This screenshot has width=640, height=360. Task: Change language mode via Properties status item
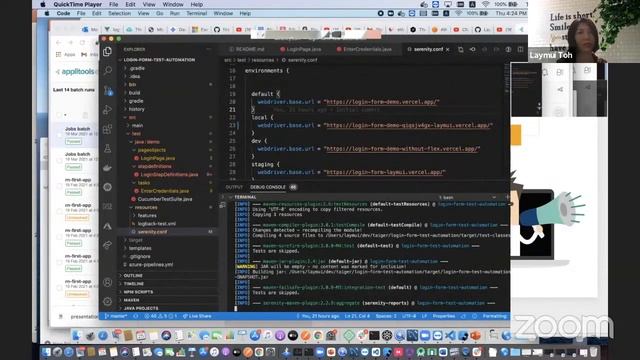[444, 316]
